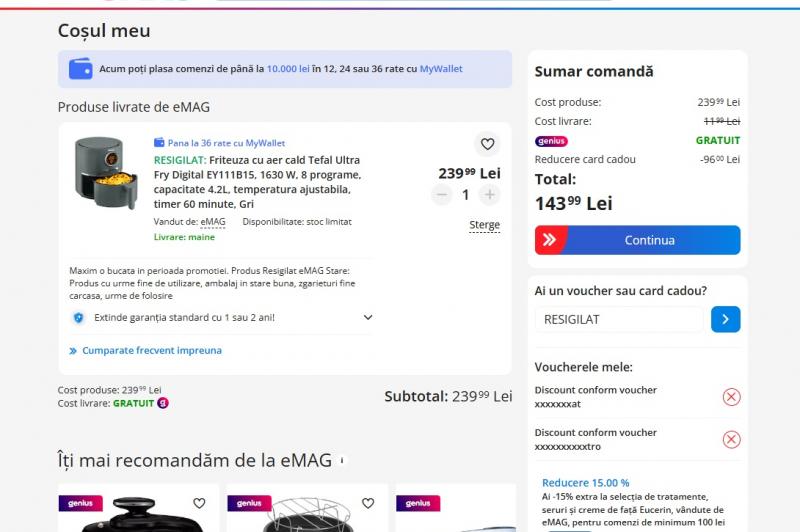
Task: Apply voucher code with blue arrow button
Action: click(726, 319)
